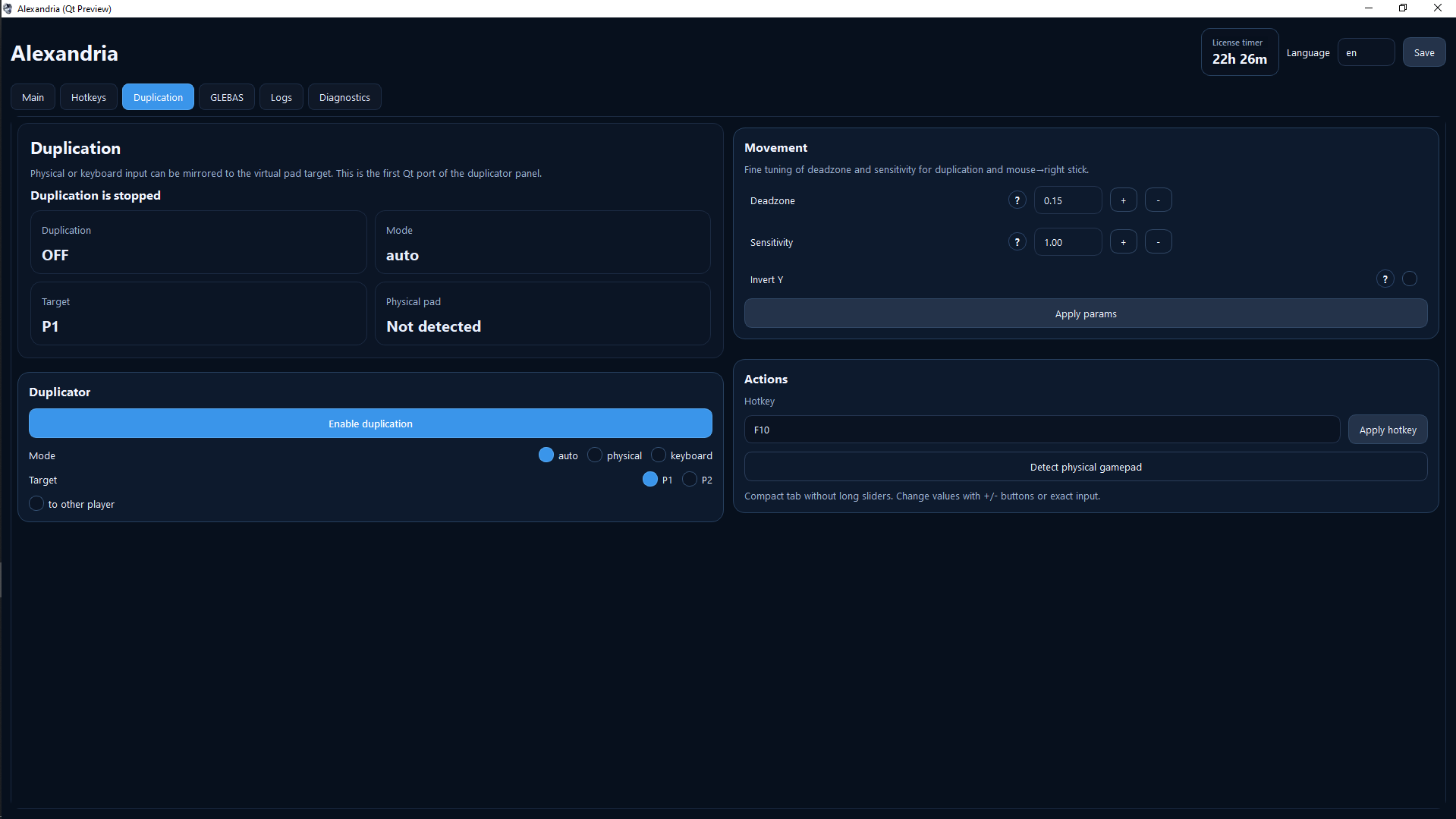Screen dimensions: 1456x819
Task: Decrease Sensitivity with the minus button
Action: click(x=1158, y=242)
